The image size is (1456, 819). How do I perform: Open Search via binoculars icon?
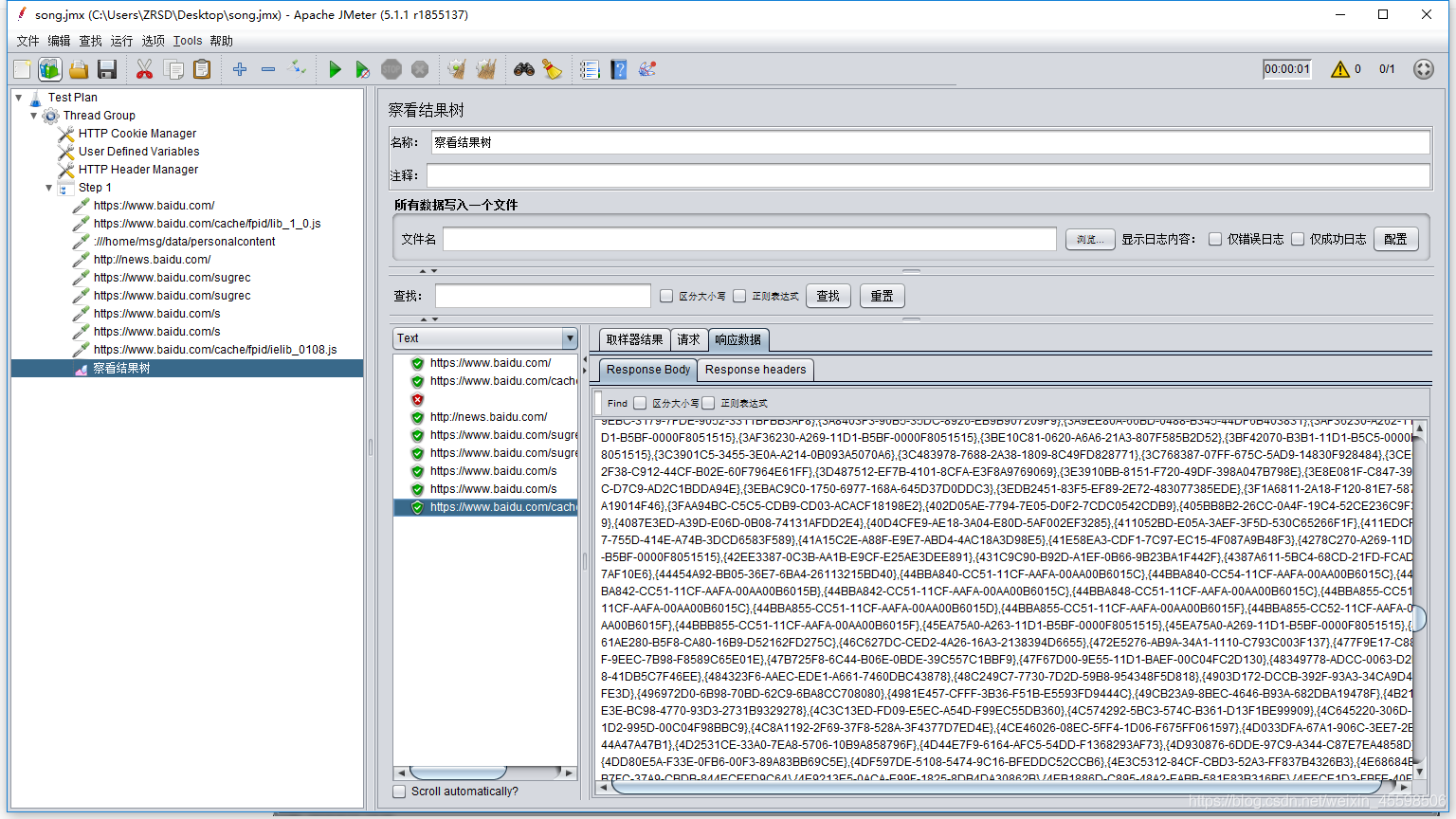tap(524, 69)
